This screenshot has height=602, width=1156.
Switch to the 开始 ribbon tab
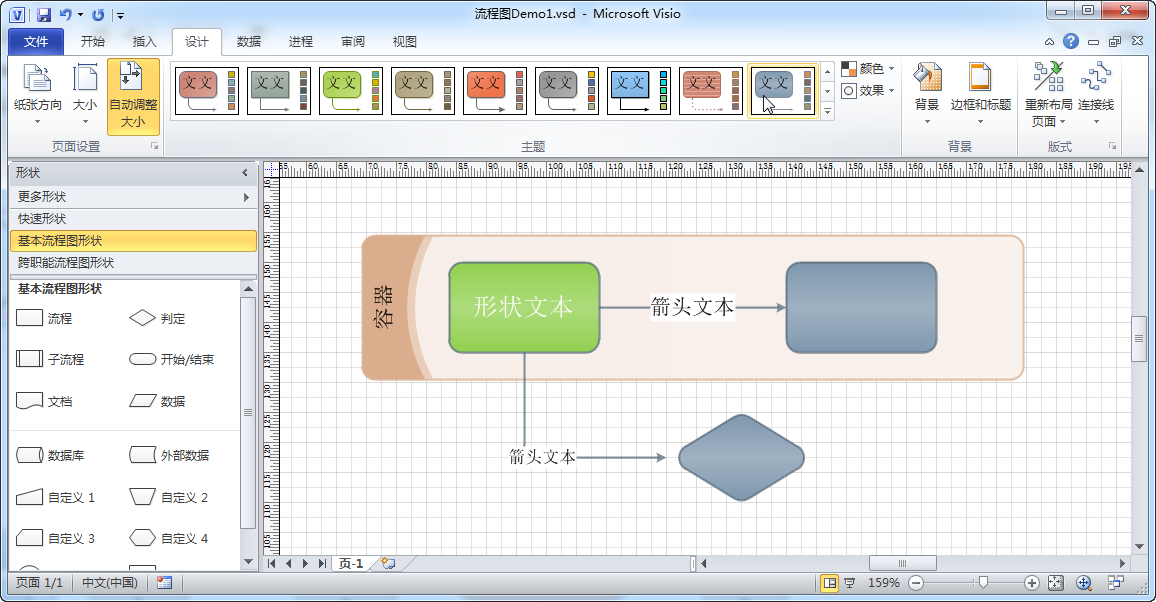pos(92,42)
